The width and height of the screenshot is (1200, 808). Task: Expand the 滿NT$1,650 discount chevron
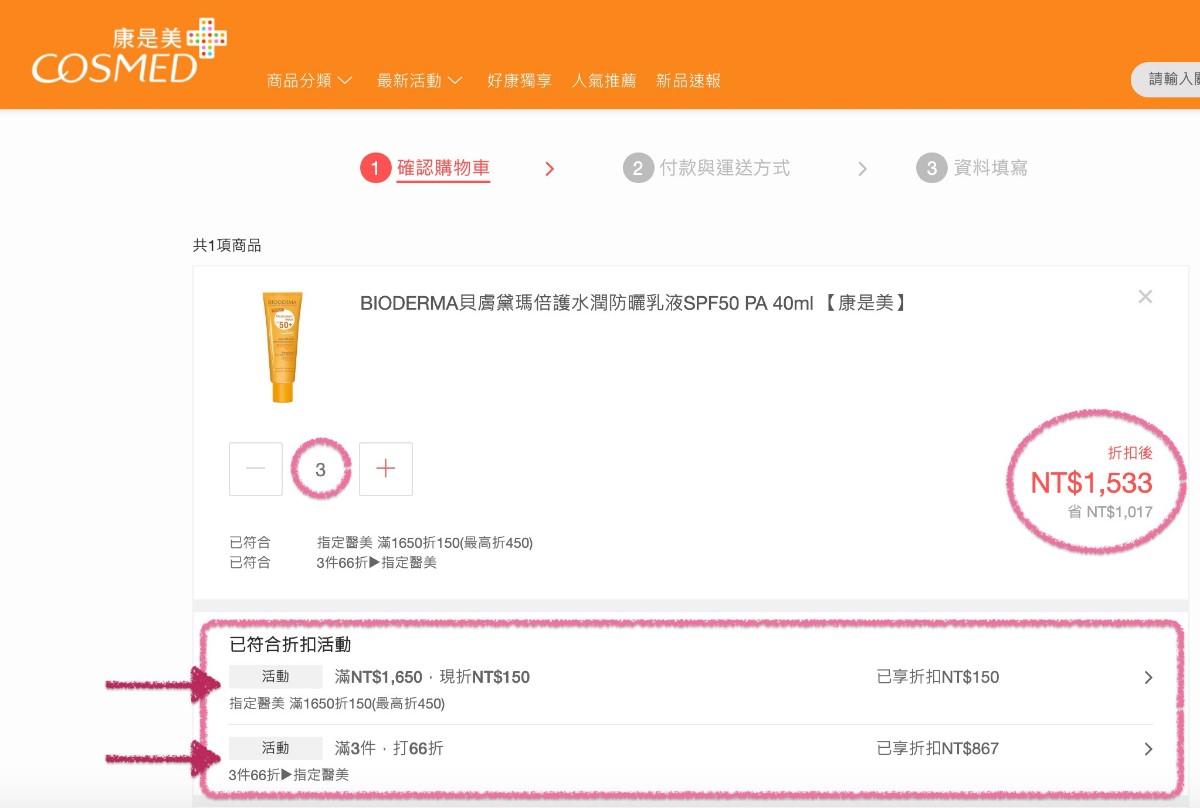pyautogui.click(x=1148, y=678)
